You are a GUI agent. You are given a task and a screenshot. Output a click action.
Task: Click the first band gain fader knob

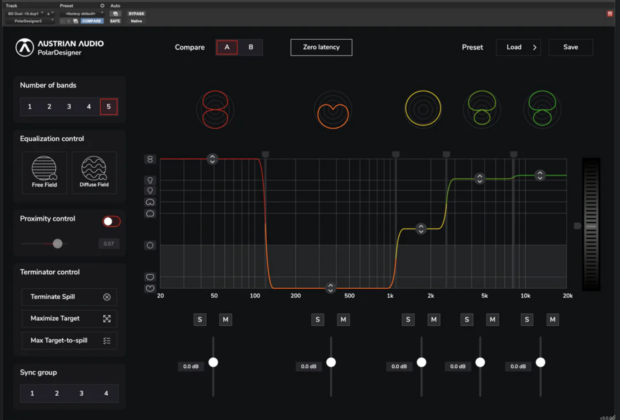pyautogui.click(x=213, y=362)
